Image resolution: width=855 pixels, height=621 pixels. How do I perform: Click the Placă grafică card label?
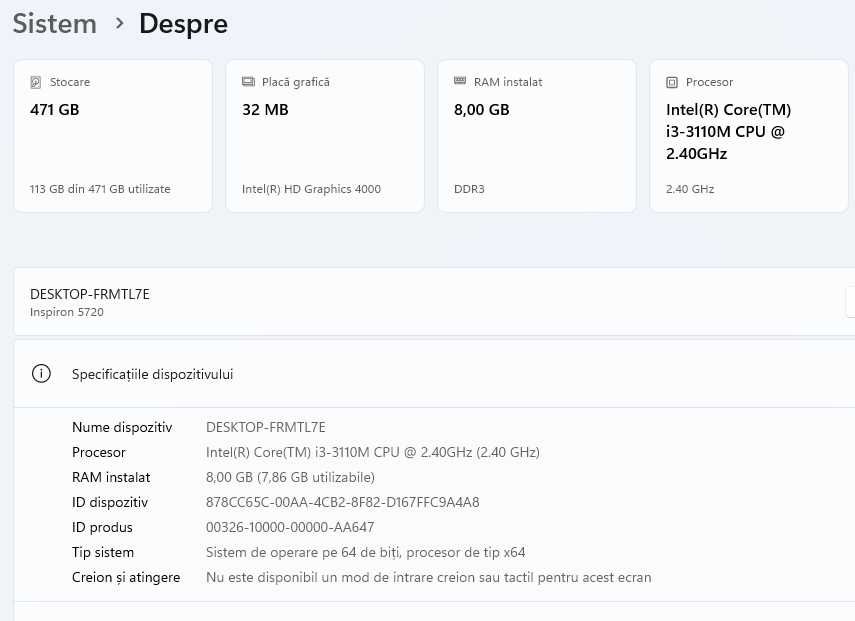tap(296, 82)
